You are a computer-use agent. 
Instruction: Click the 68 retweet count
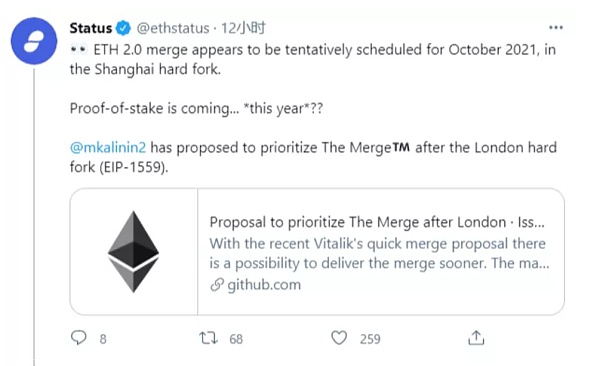(236, 339)
